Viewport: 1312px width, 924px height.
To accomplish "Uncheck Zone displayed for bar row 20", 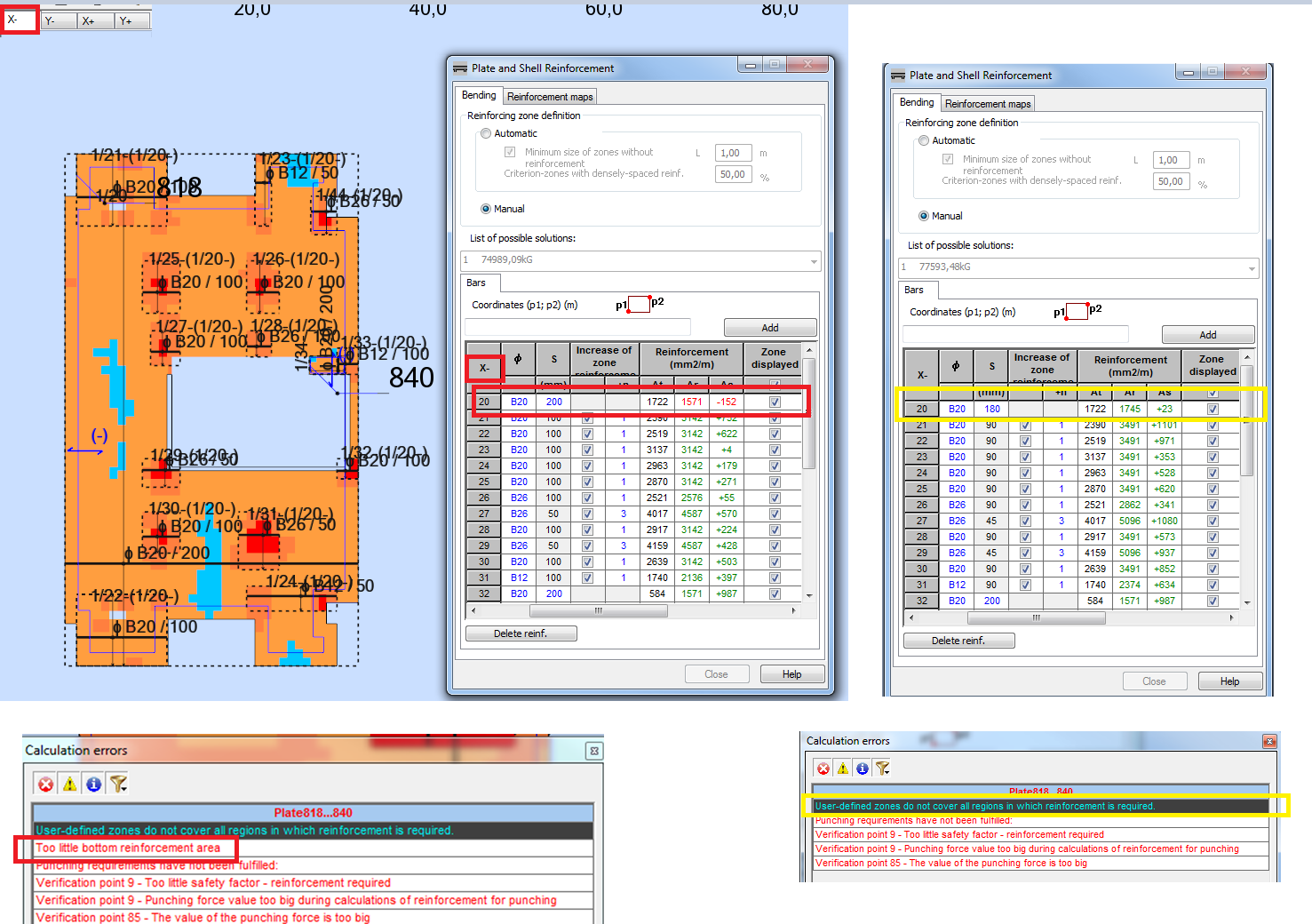I will click(774, 402).
